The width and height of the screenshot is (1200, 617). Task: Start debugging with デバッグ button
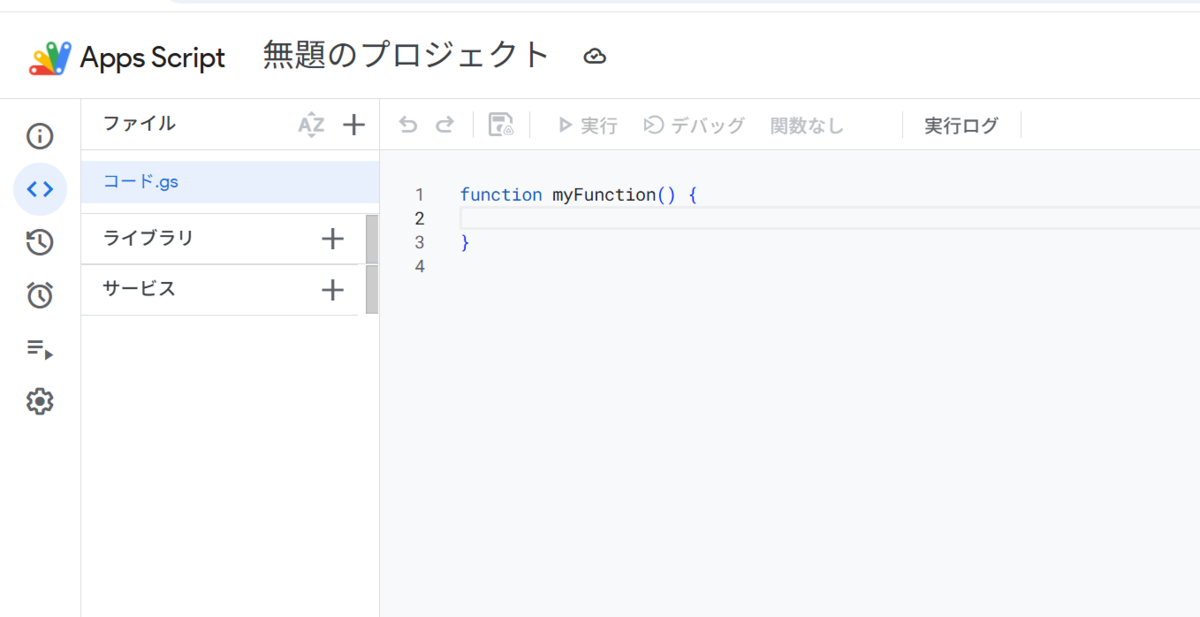[695, 125]
